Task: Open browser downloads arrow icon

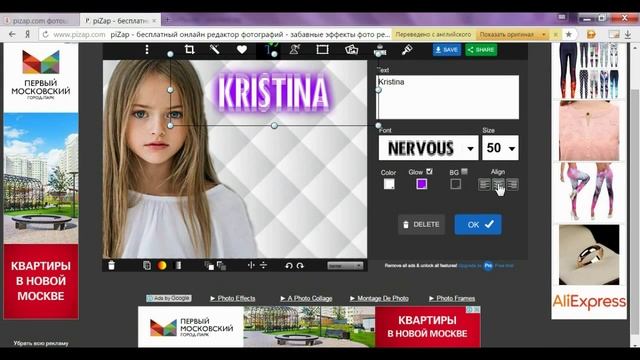Action: (x=628, y=35)
